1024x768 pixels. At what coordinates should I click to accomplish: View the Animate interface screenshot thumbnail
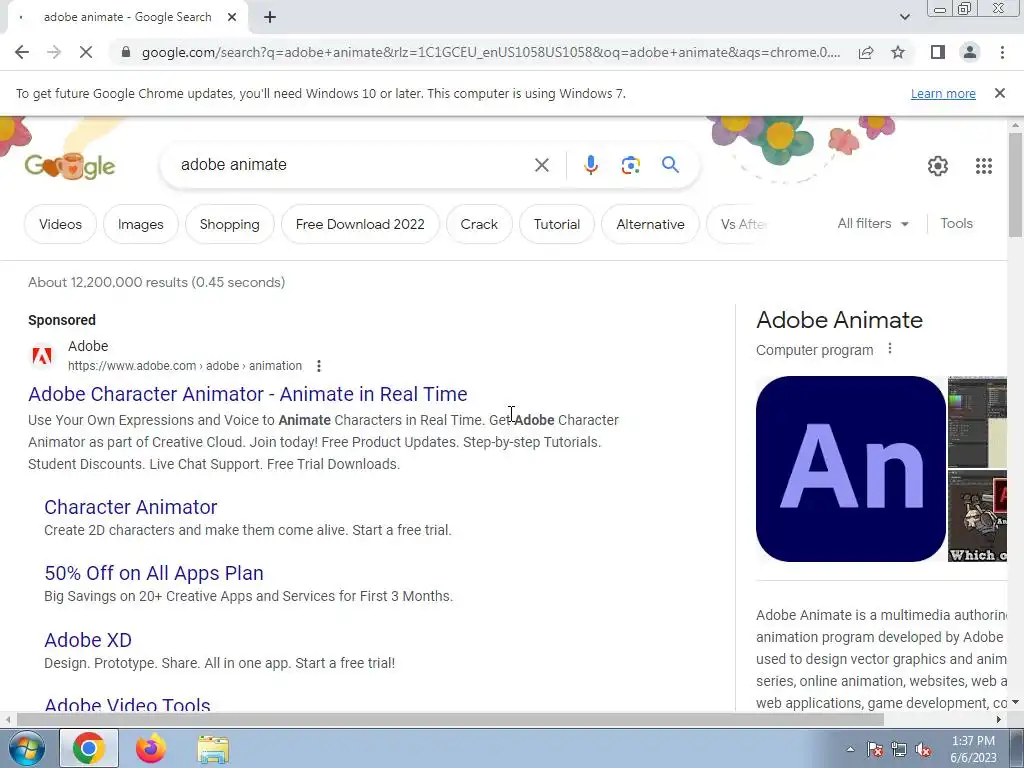pyautogui.click(x=977, y=422)
